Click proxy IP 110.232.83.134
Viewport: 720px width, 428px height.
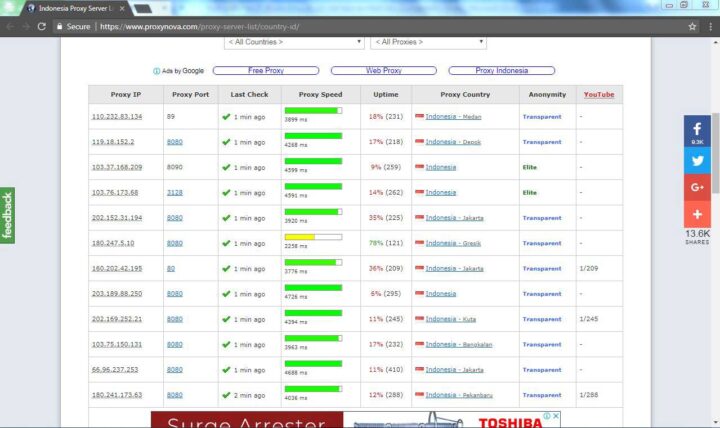pos(117,117)
